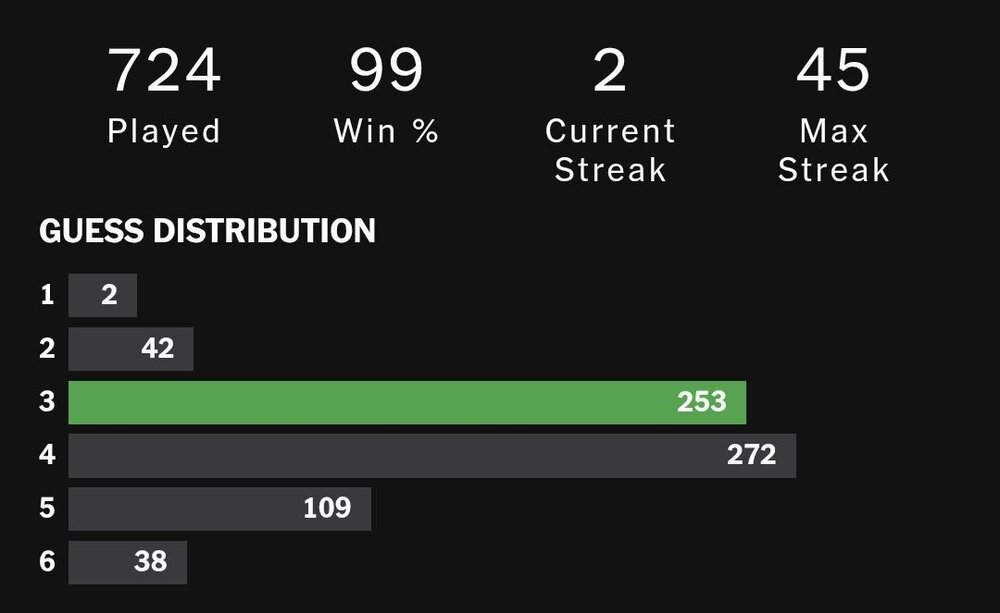Select row label 5 in guess distribution

[x=47, y=509]
